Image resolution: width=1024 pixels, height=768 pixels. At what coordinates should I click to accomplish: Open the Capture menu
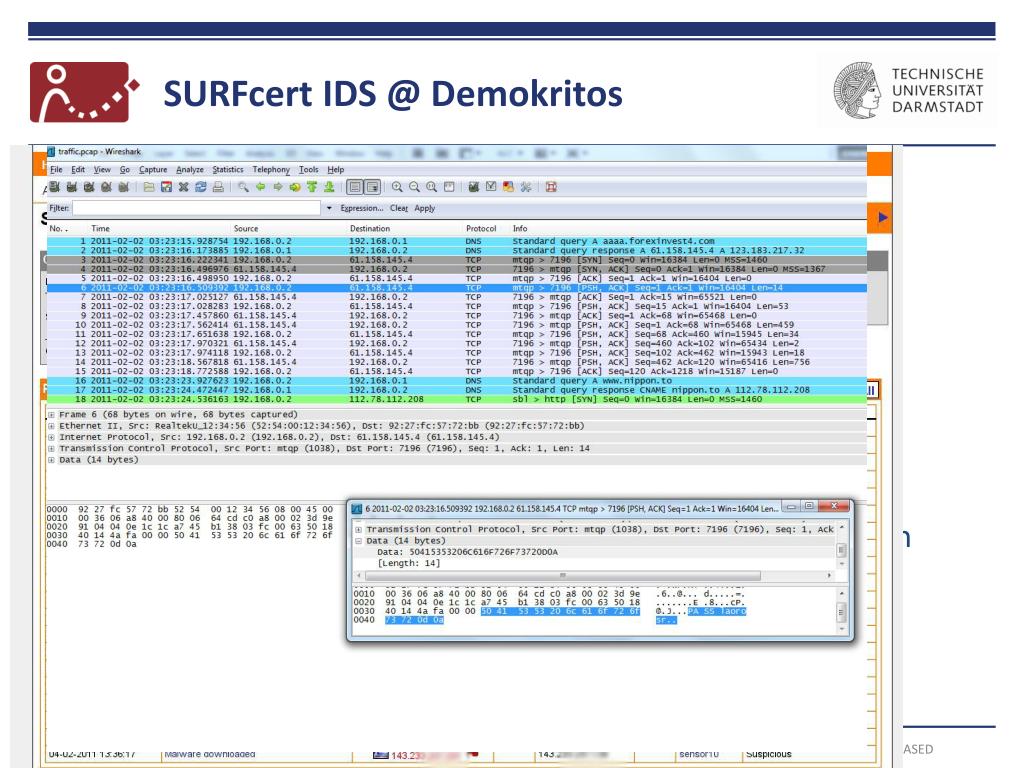click(x=153, y=170)
